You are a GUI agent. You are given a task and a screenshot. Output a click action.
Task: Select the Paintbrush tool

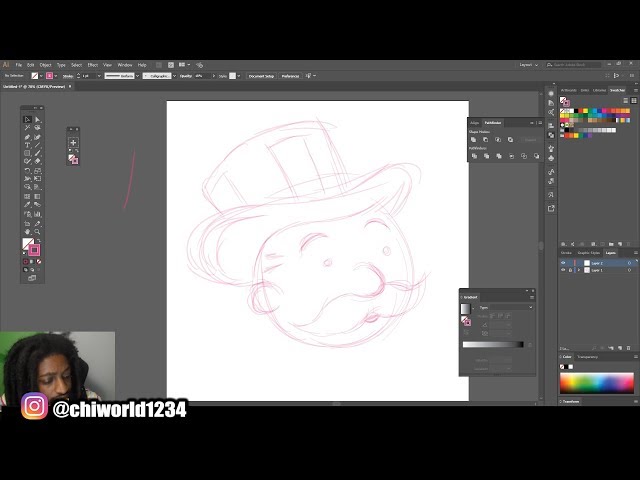pyautogui.click(x=38, y=153)
